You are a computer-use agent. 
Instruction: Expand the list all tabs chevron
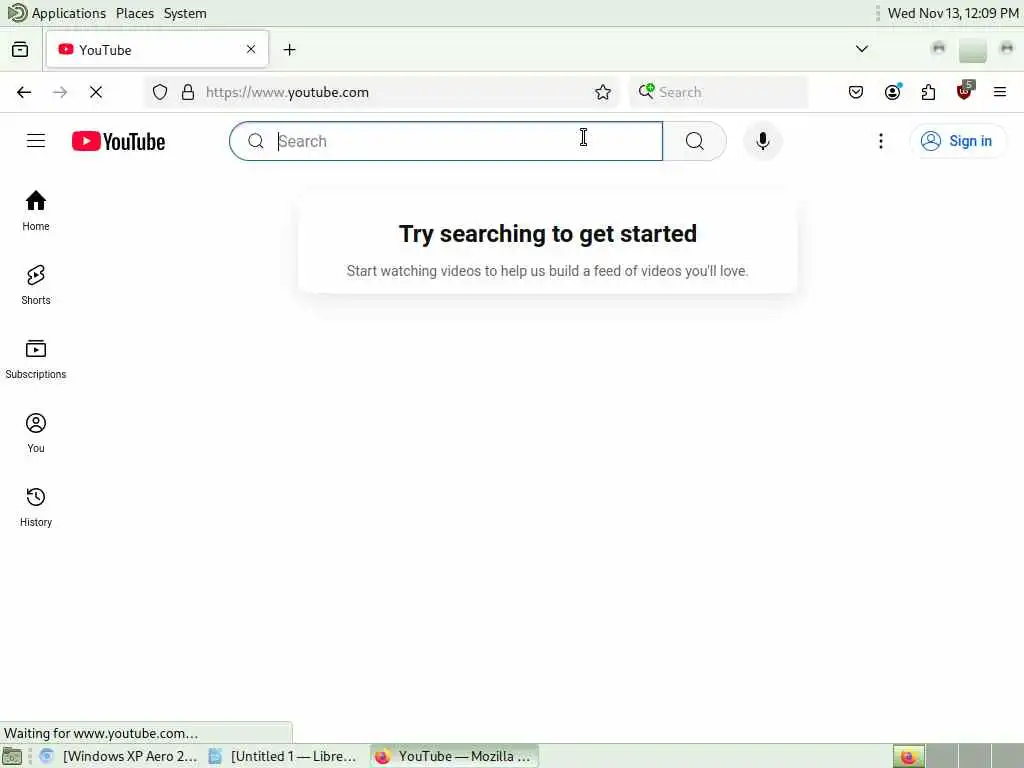(x=862, y=49)
